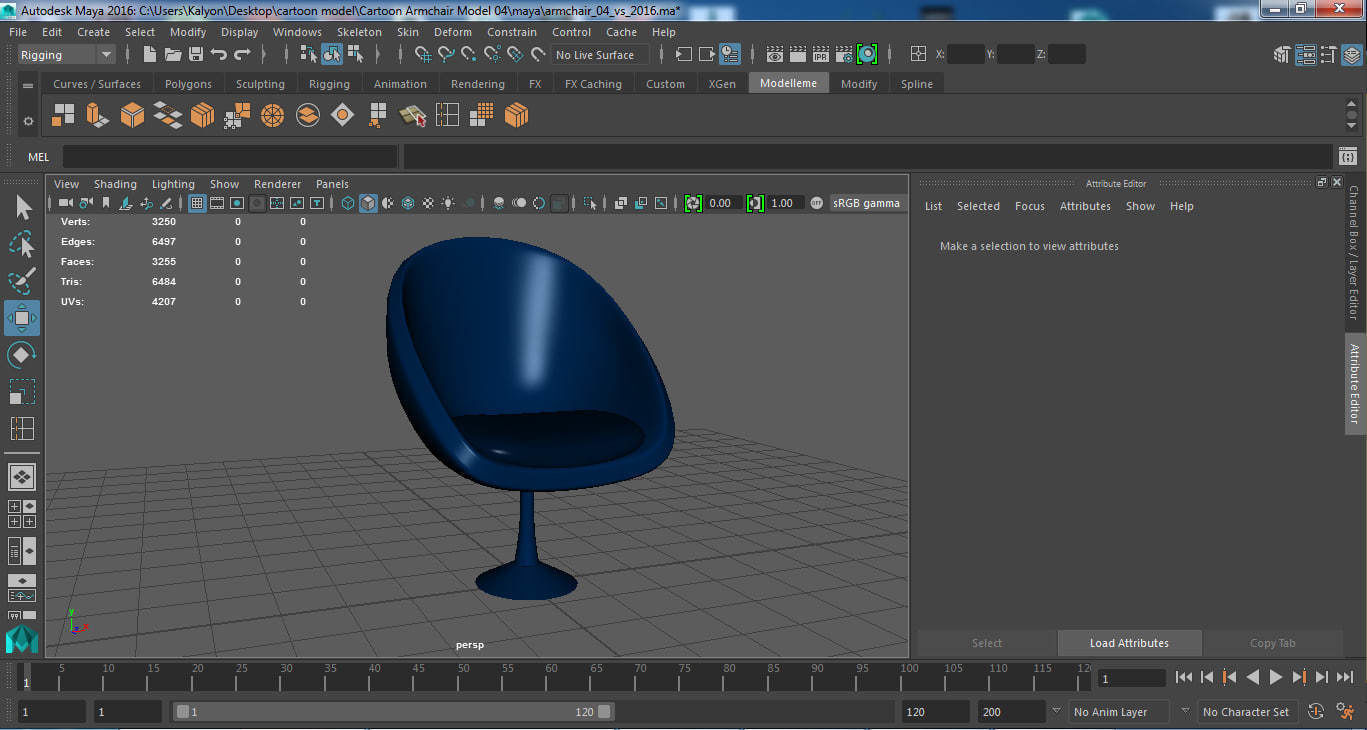
Task: Select the arrow Select tool in the toolbox
Action: [22, 207]
